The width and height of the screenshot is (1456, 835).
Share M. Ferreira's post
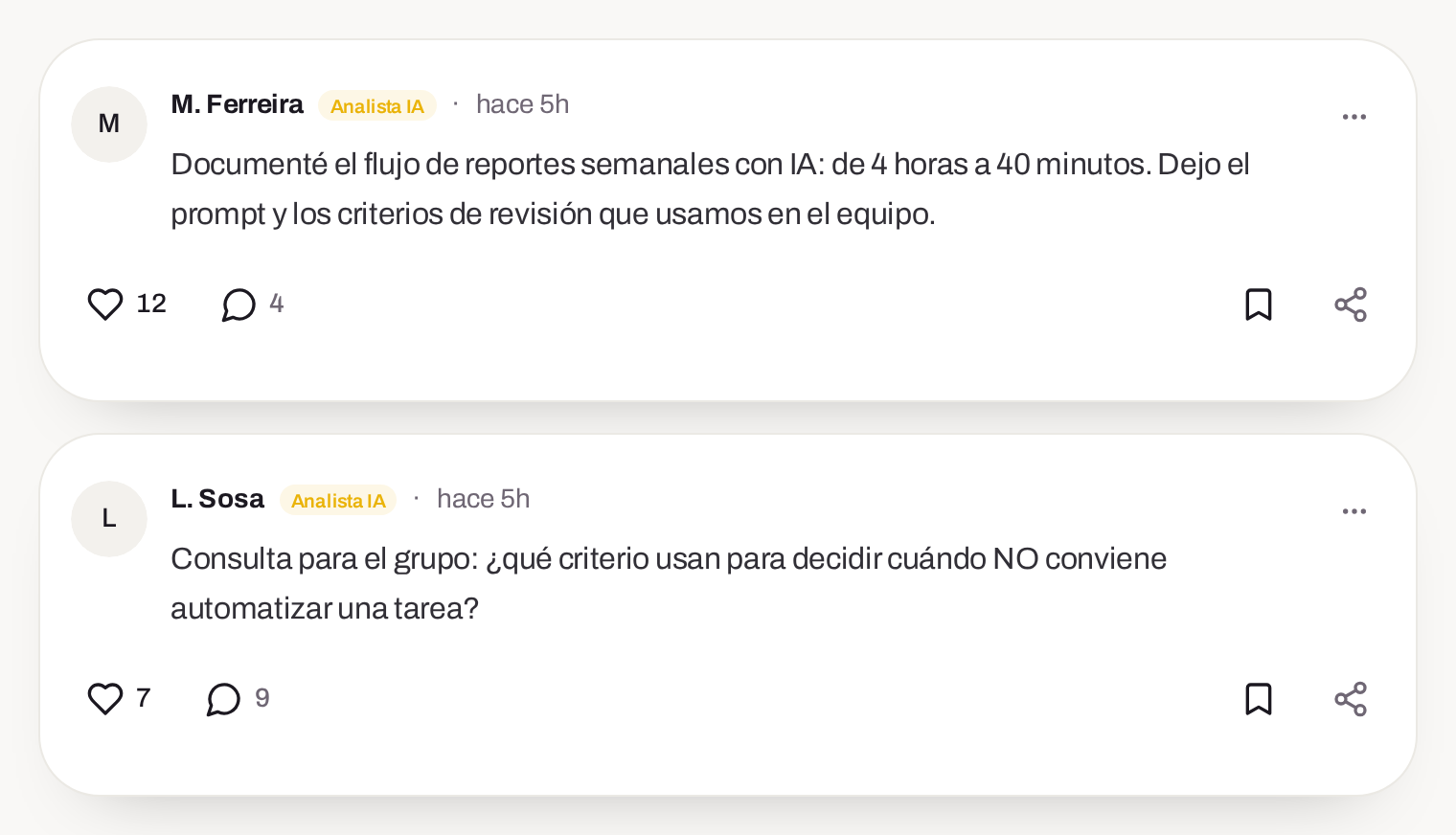[x=1351, y=305]
